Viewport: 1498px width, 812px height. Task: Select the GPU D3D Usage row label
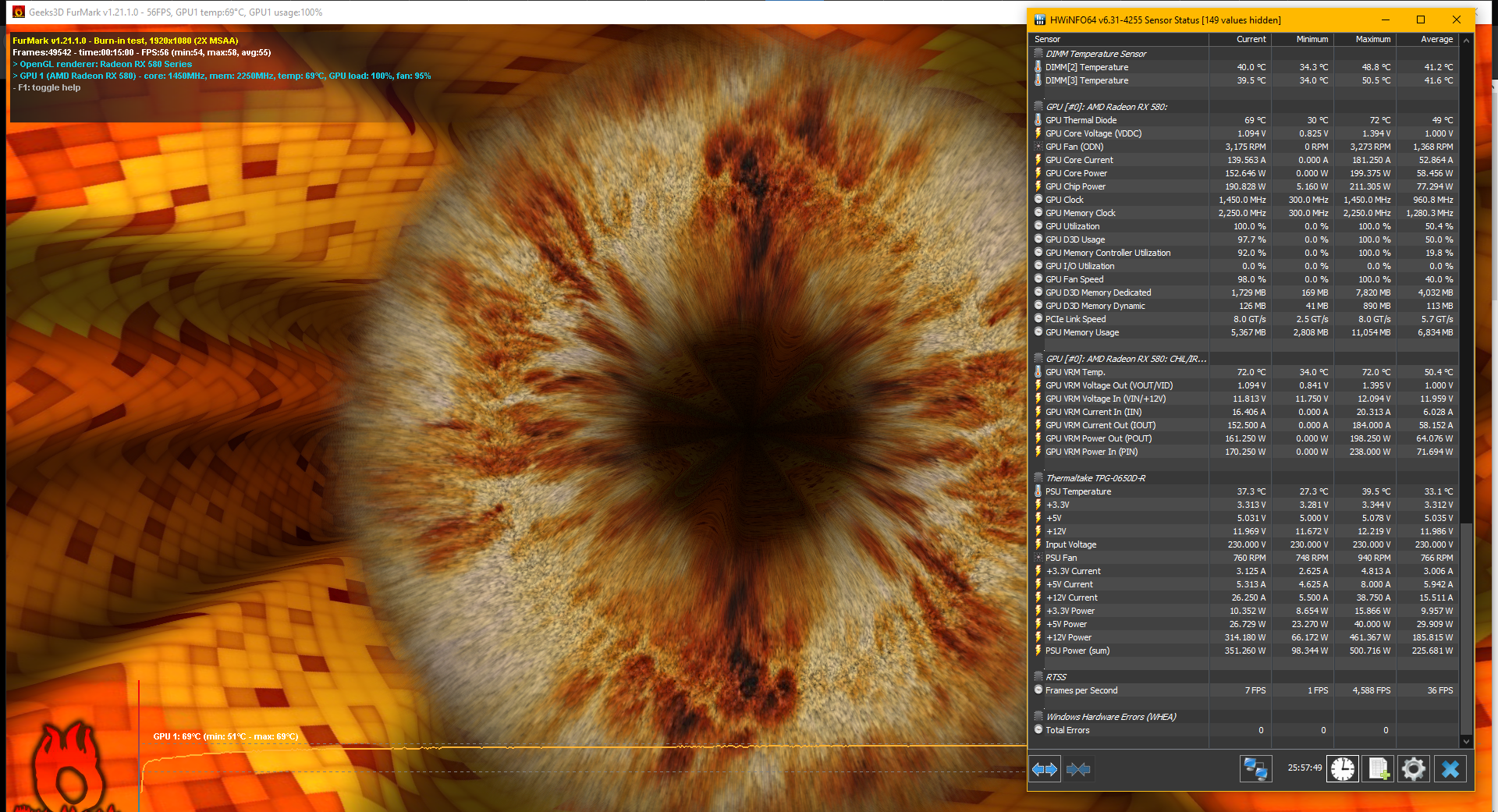[1075, 239]
